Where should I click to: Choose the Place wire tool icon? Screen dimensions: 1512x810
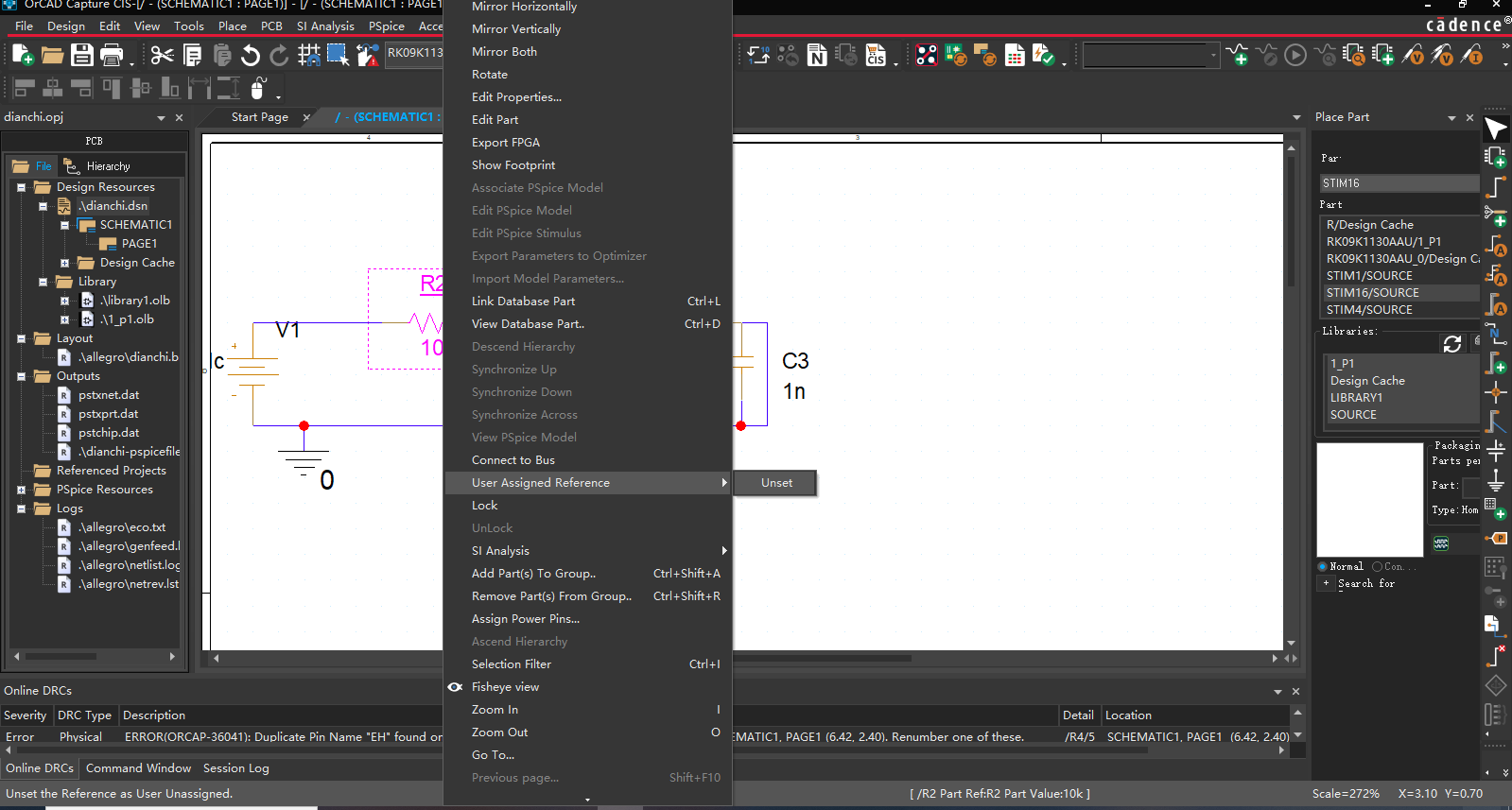(x=1495, y=186)
